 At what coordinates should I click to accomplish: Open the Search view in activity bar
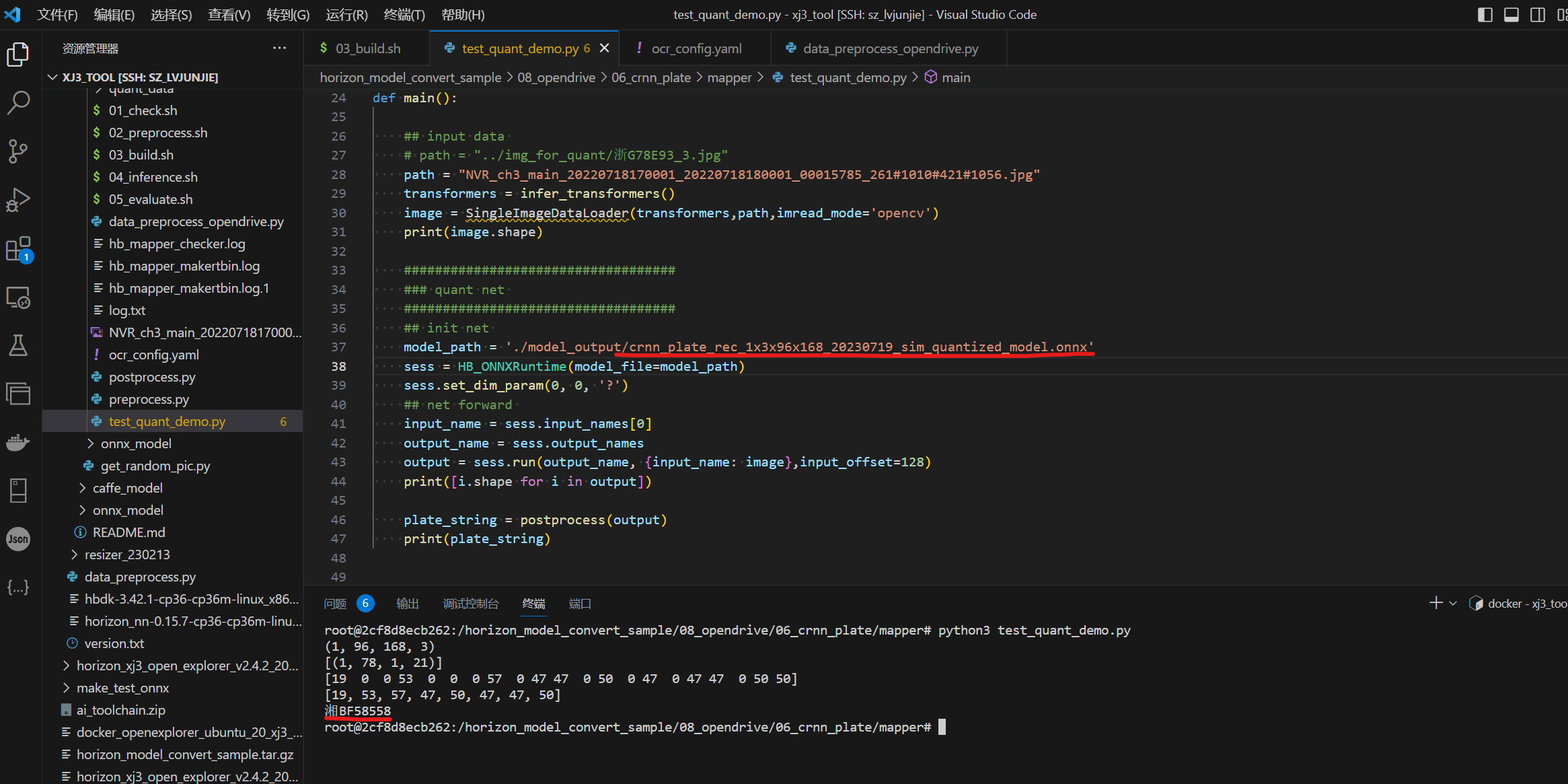[18, 102]
